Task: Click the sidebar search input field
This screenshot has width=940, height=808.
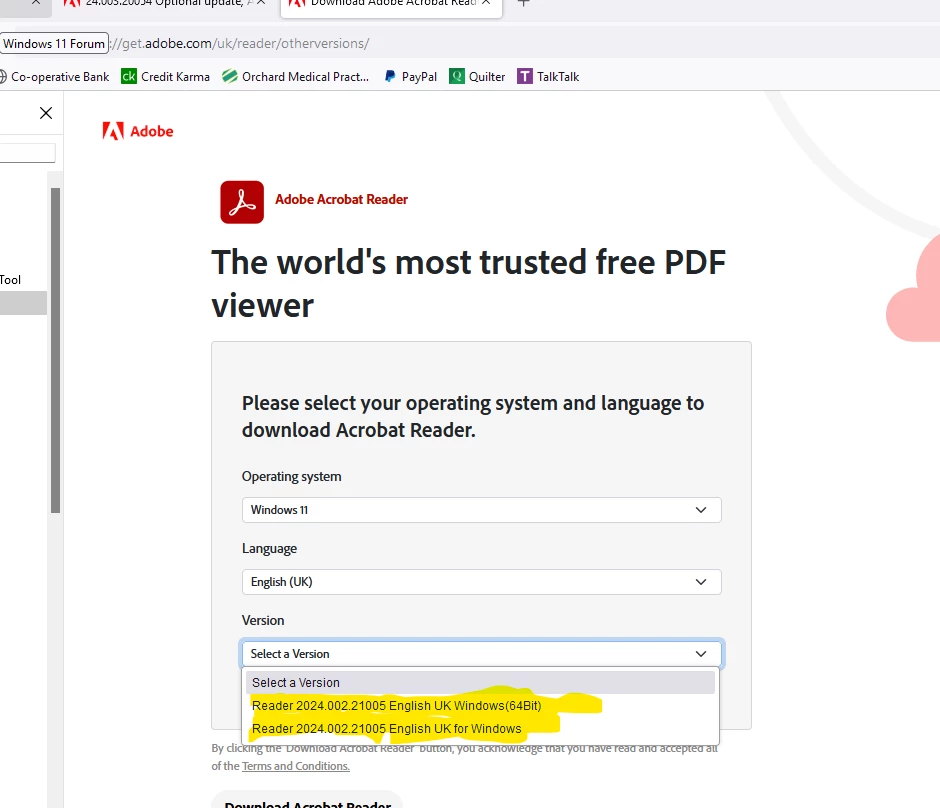Action: 27,153
